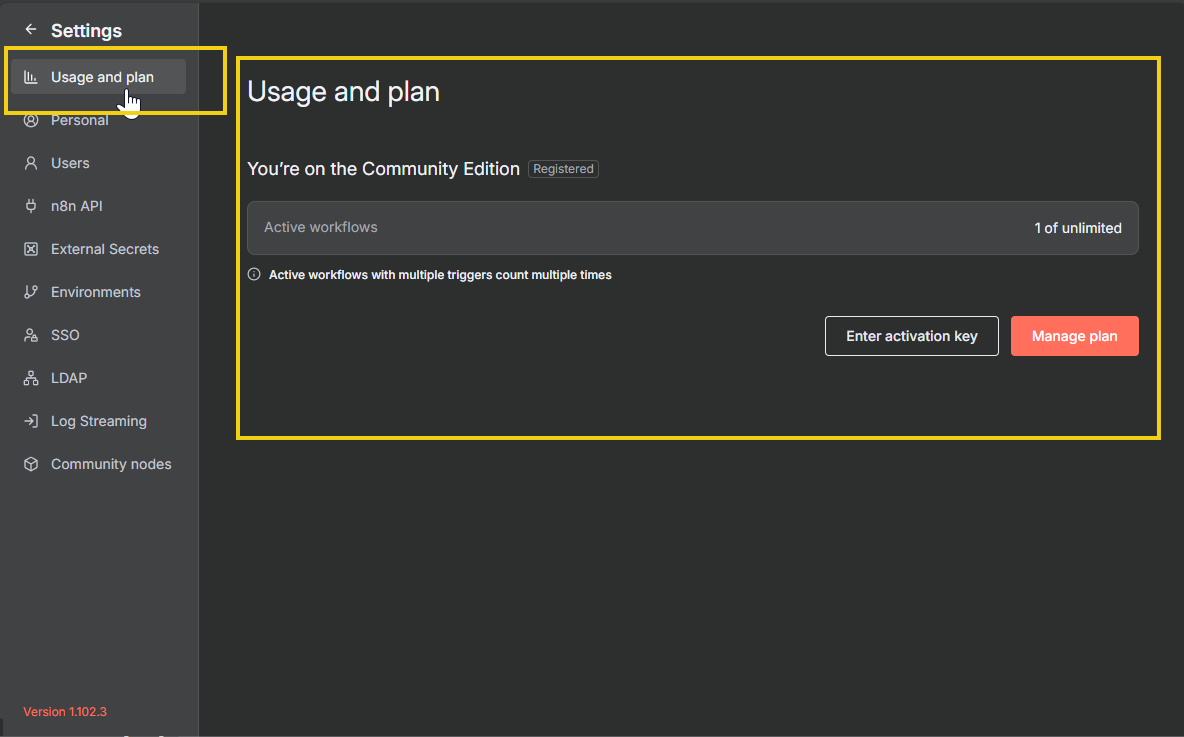Click the LDAP network icon
Viewport: 1184px width, 737px height.
pos(31,378)
